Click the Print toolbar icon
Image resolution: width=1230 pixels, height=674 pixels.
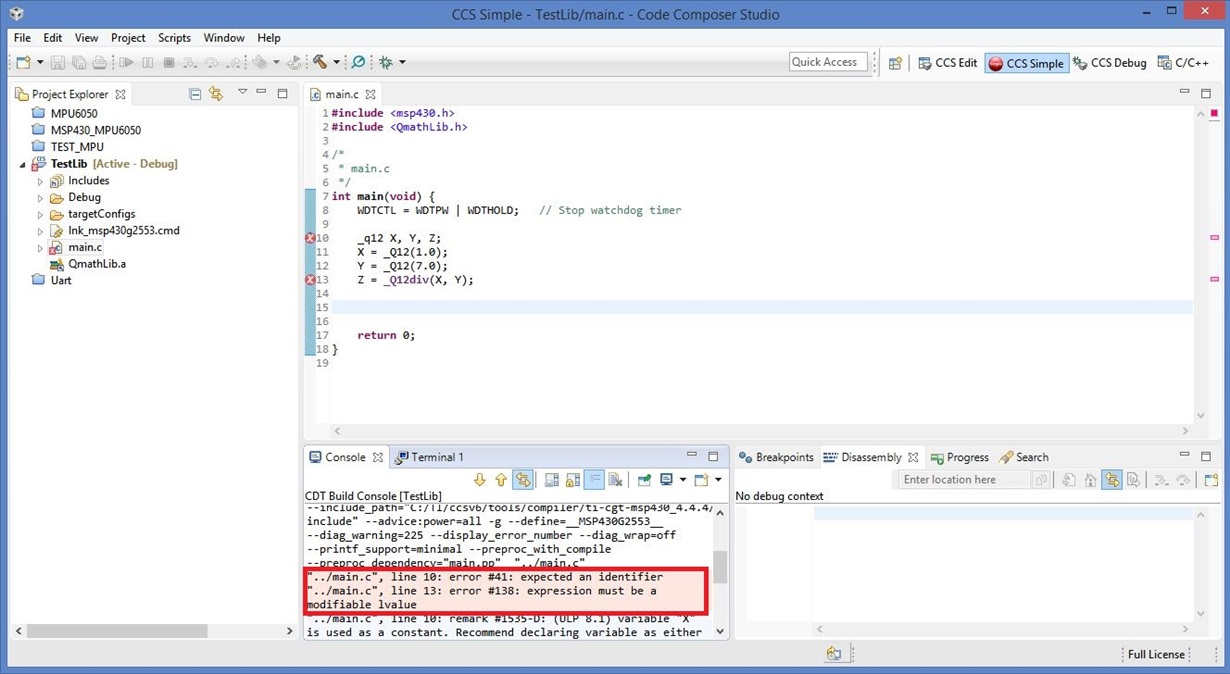[x=99, y=62]
